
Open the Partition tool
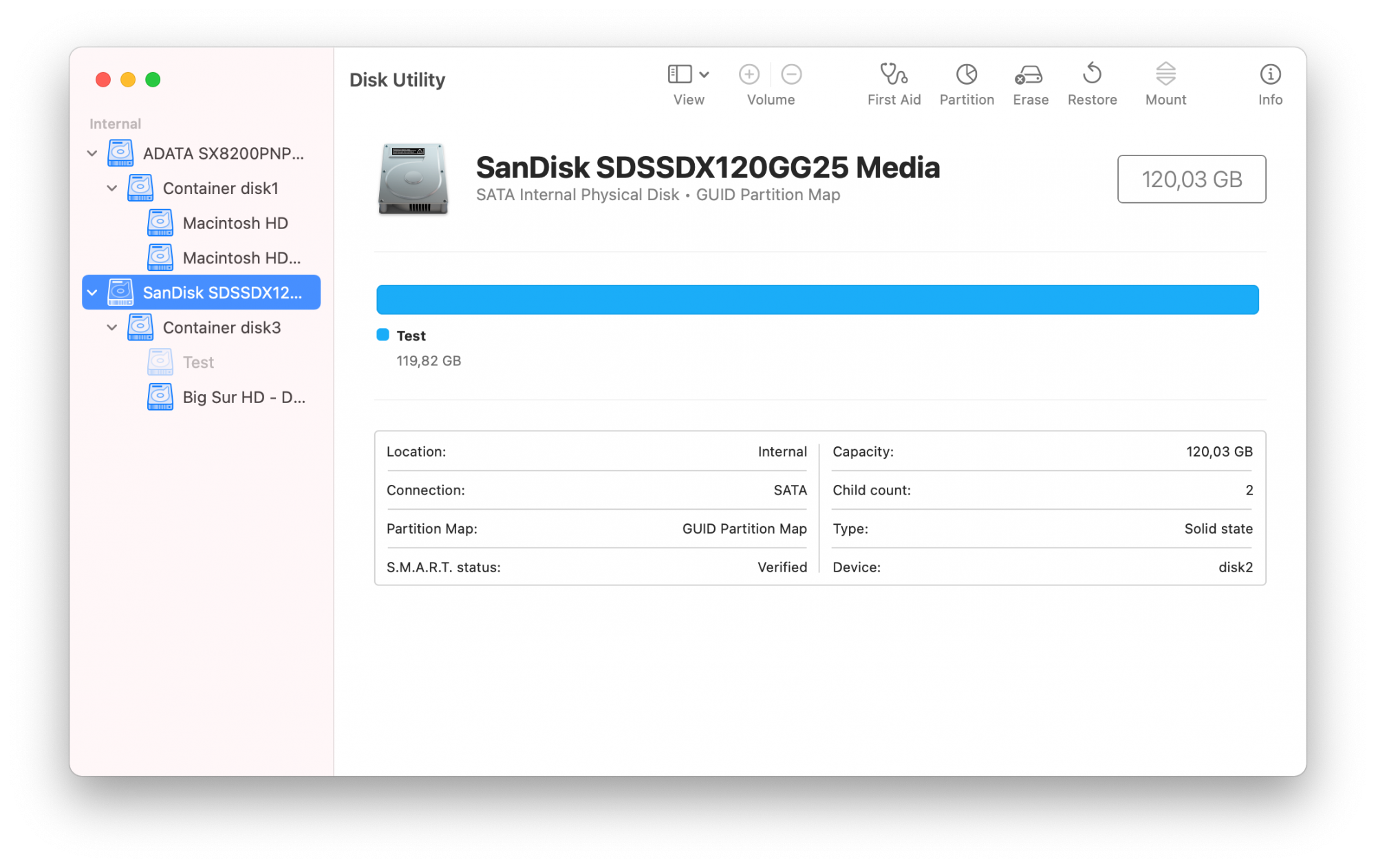coord(966,75)
